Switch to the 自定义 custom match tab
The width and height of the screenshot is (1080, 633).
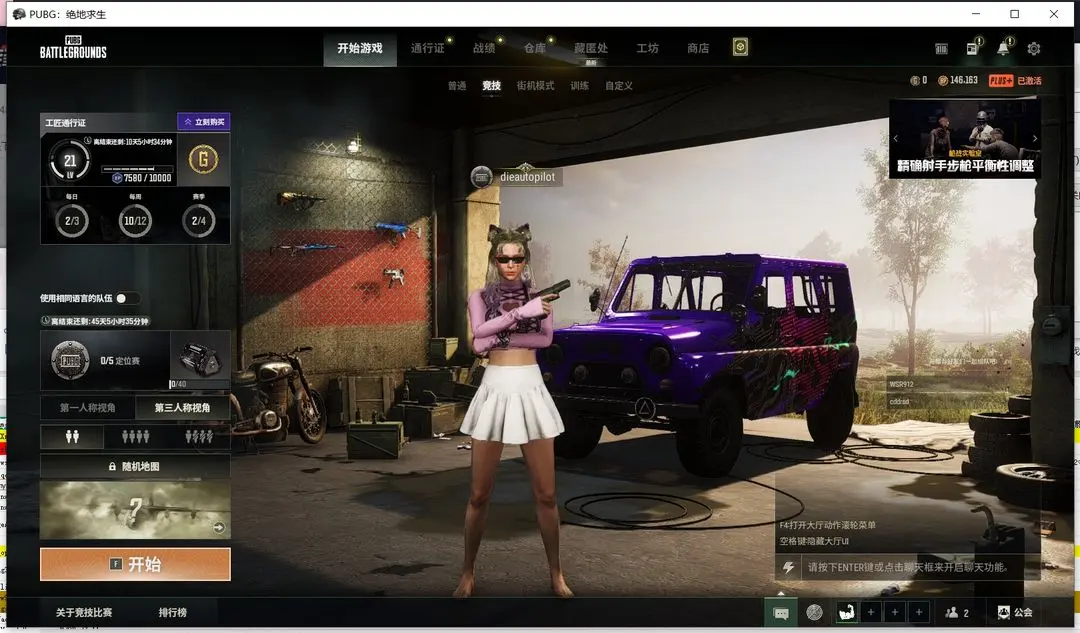coord(619,85)
